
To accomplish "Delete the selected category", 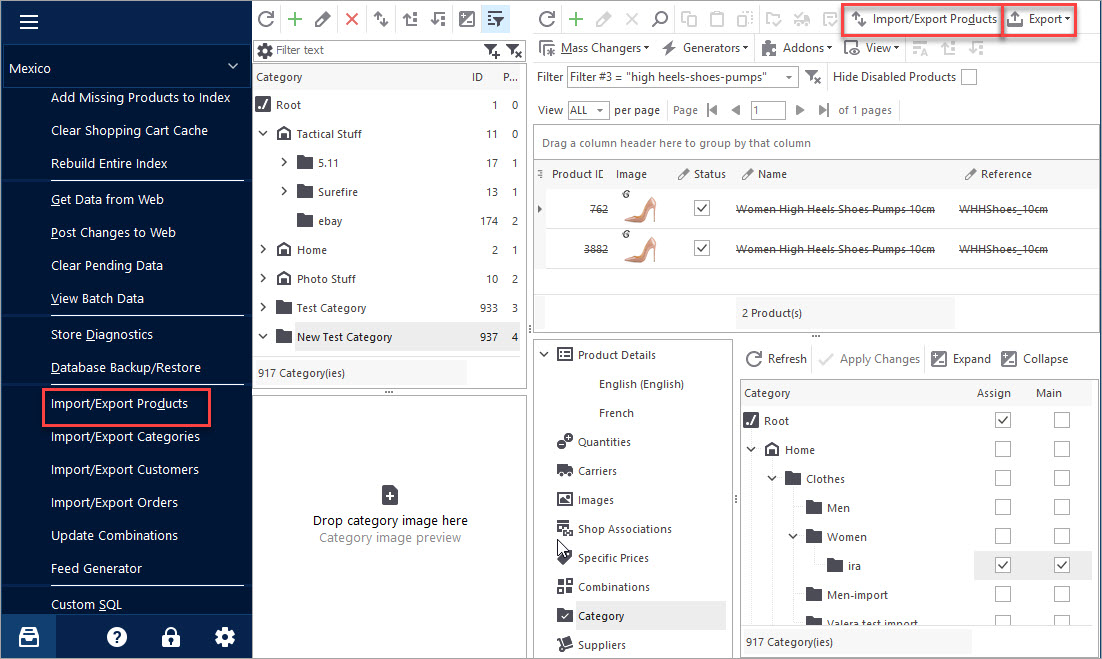I will coord(352,19).
